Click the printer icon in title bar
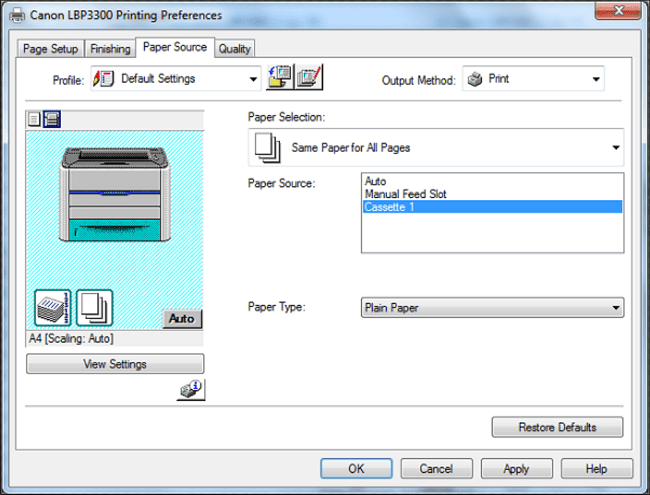650x495 pixels. click(17, 15)
